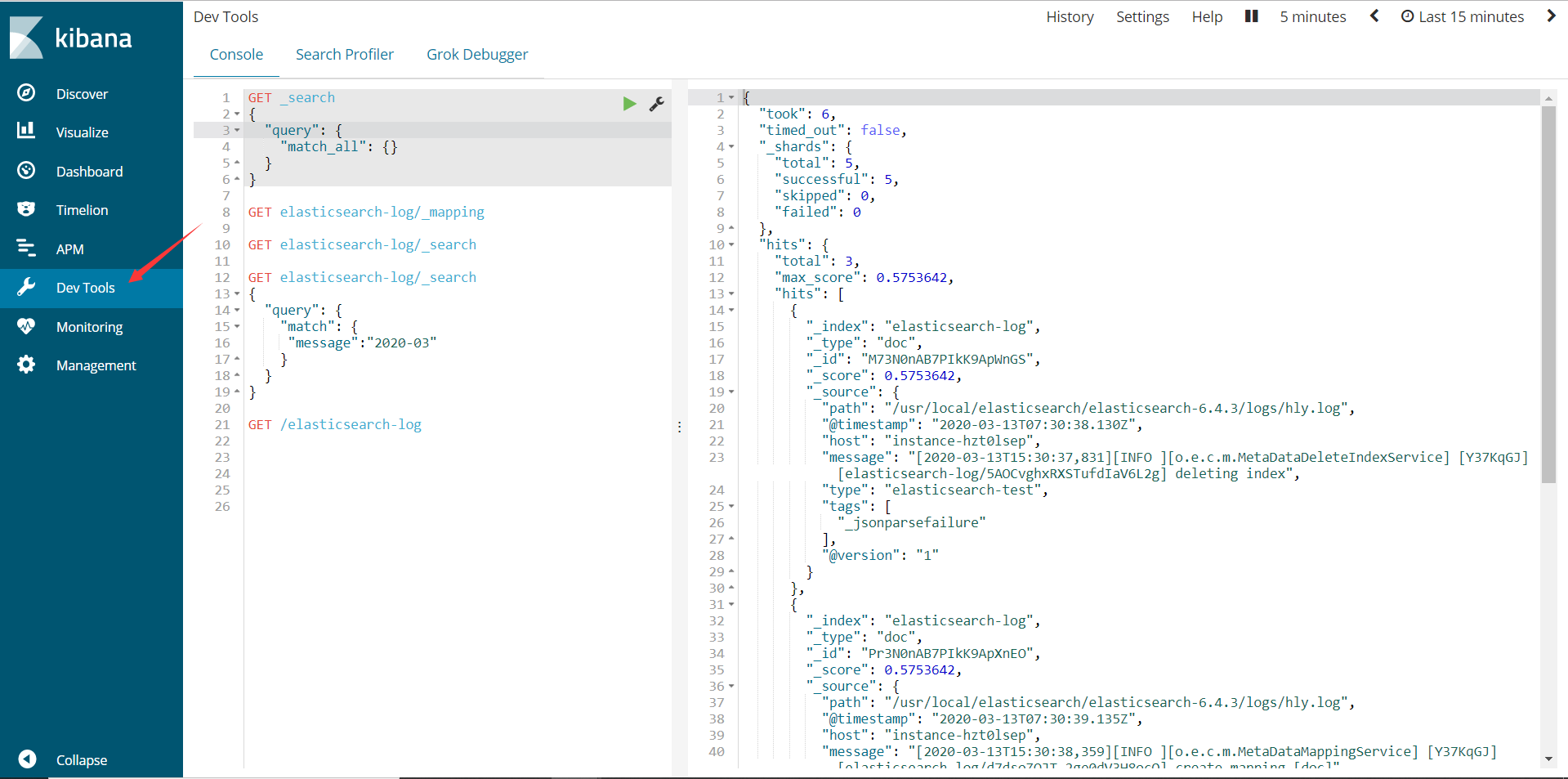Open request options wrench icon in editor
The image size is (1568, 779).
pos(657,104)
